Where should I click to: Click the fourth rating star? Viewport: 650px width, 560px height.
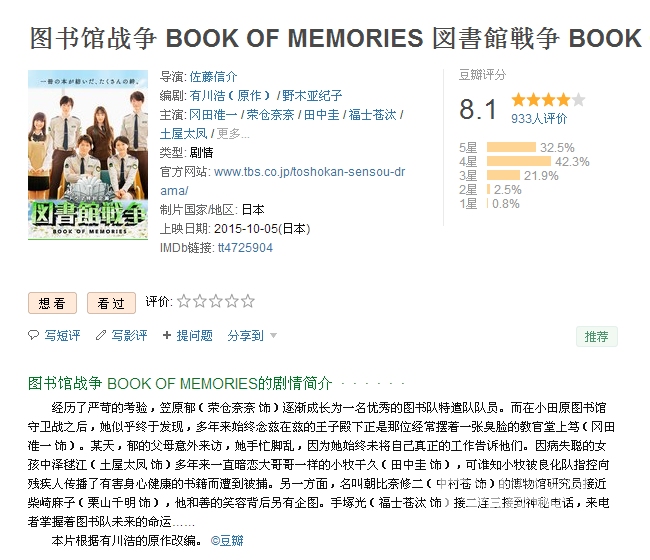click(x=232, y=301)
